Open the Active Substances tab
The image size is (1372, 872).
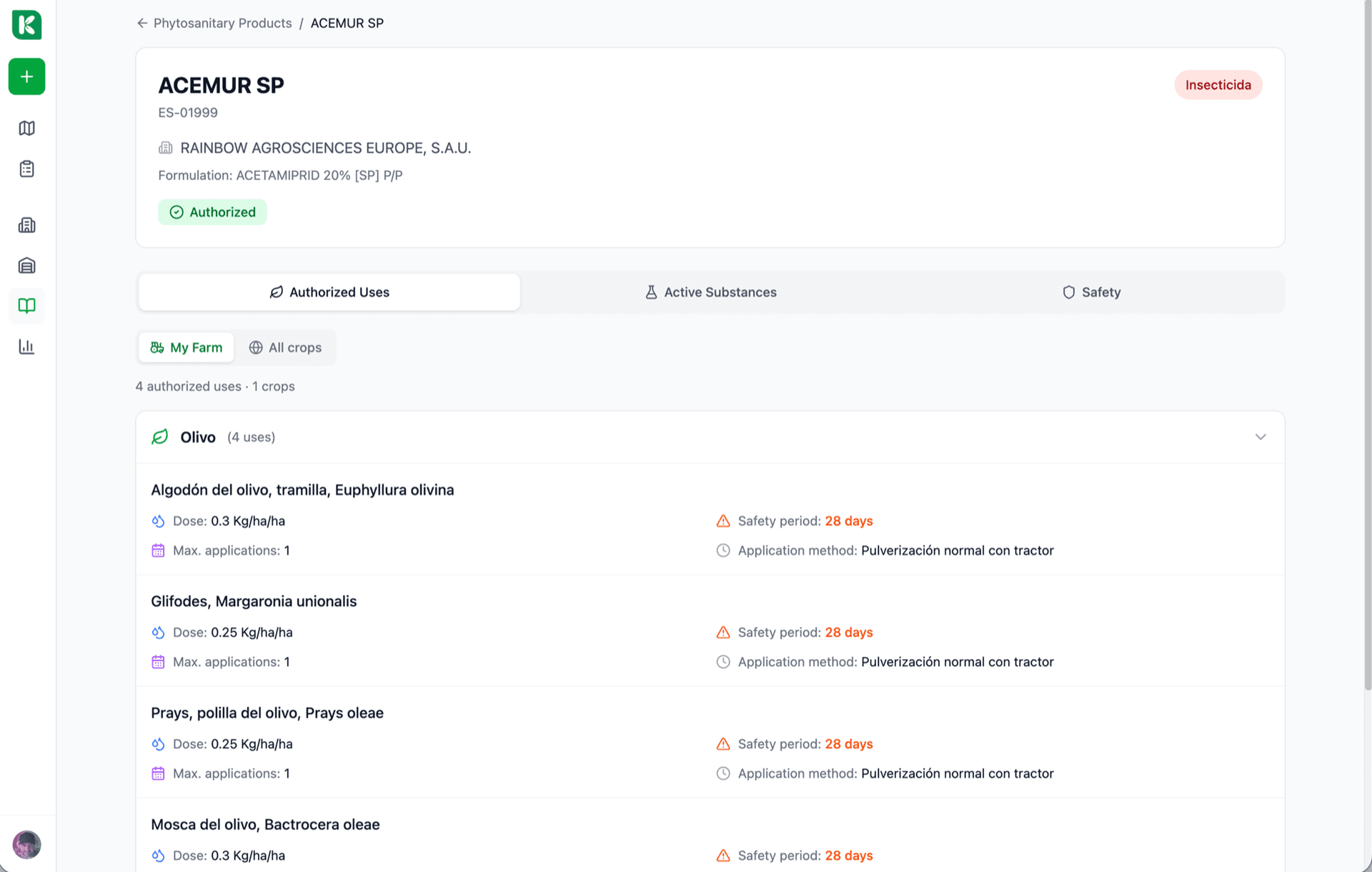click(710, 292)
